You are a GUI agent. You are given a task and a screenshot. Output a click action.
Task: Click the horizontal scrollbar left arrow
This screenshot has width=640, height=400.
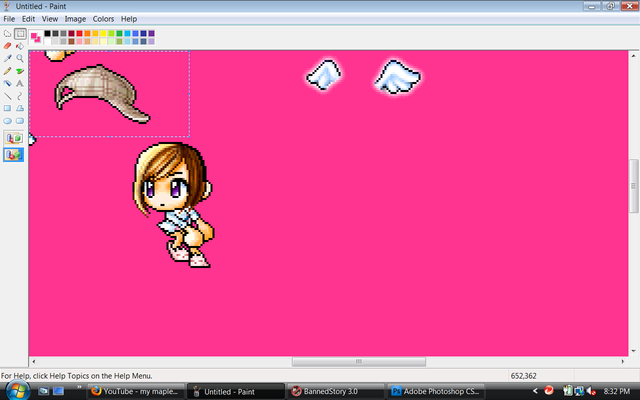tap(33, 362)
